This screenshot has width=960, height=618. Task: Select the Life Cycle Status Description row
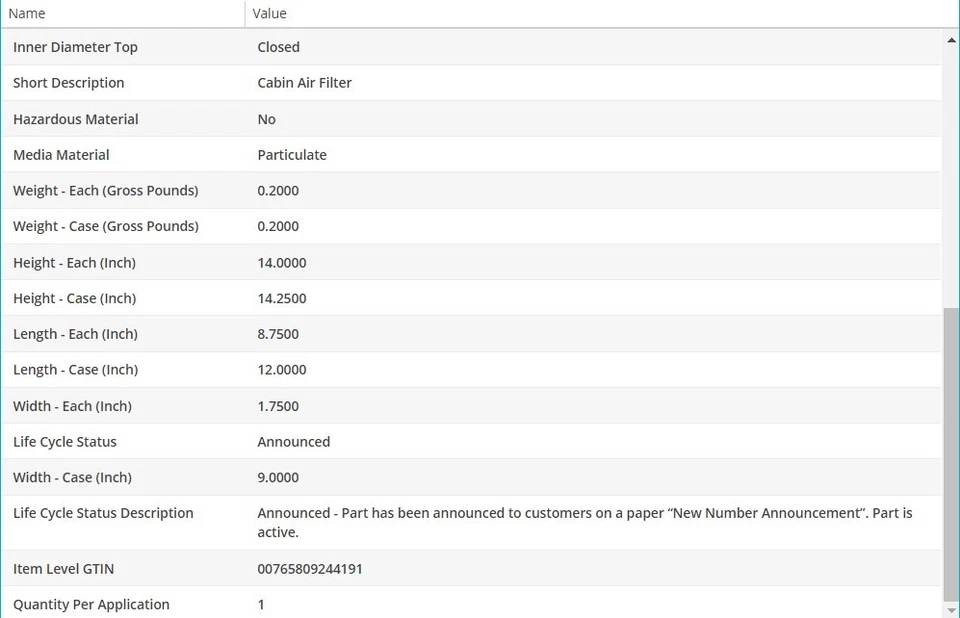(x=103, y=513)
